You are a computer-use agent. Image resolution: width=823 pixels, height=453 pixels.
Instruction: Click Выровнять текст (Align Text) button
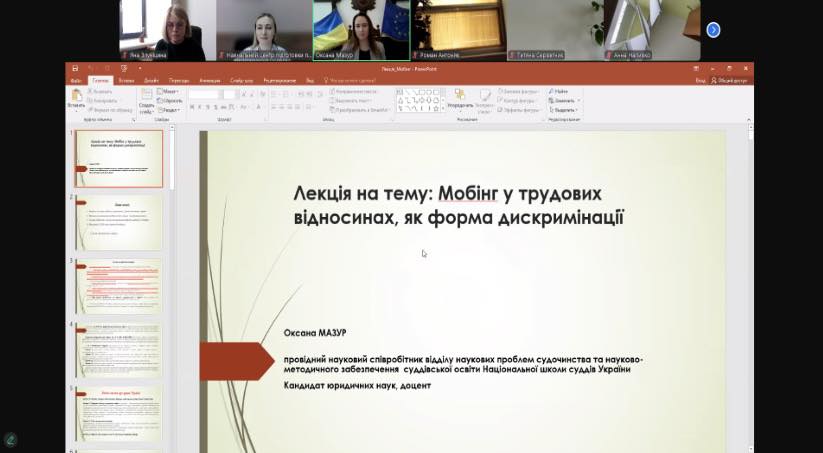click(350, 101)
